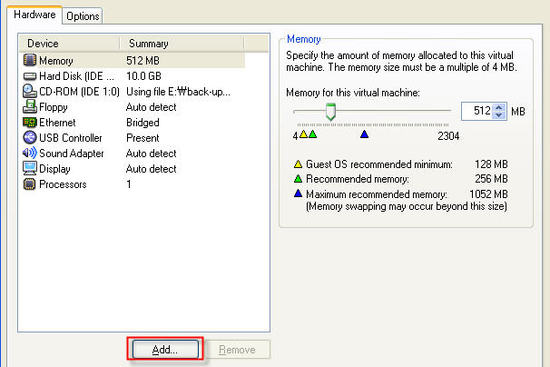Select the Memory device row text
550x367 pixels.
pyautogui.click(x=56, y=61)
